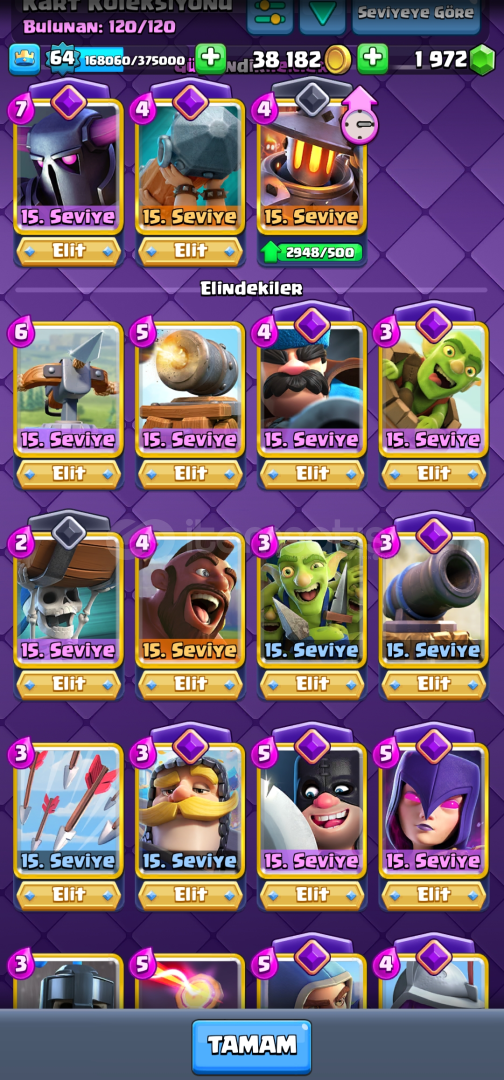Select the Goblin Gang card
The width and height of the screenshot is (504, 1080).
pyautogui.click(x=312, y=601)
